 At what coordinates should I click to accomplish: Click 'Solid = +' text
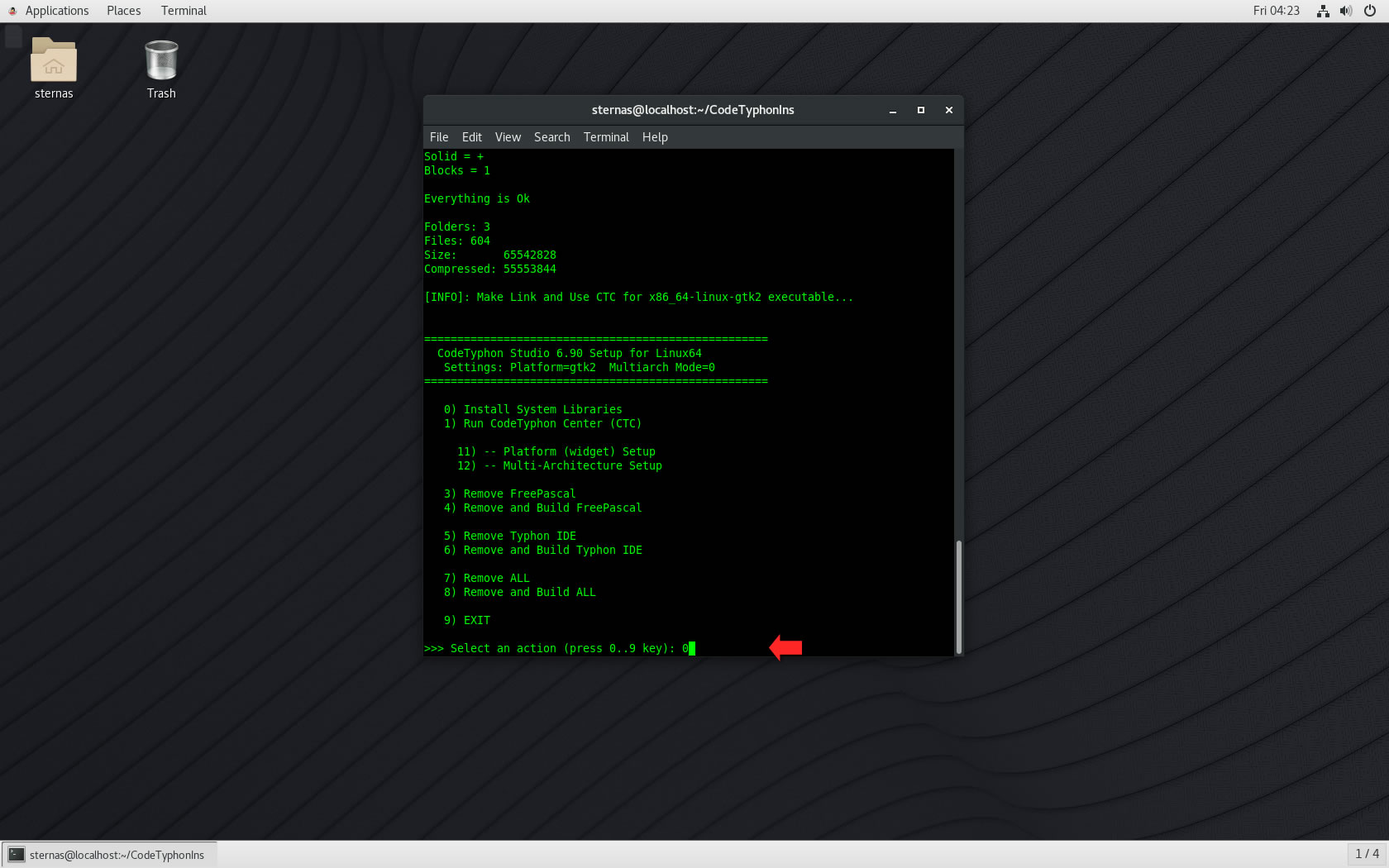pos(454,156)
